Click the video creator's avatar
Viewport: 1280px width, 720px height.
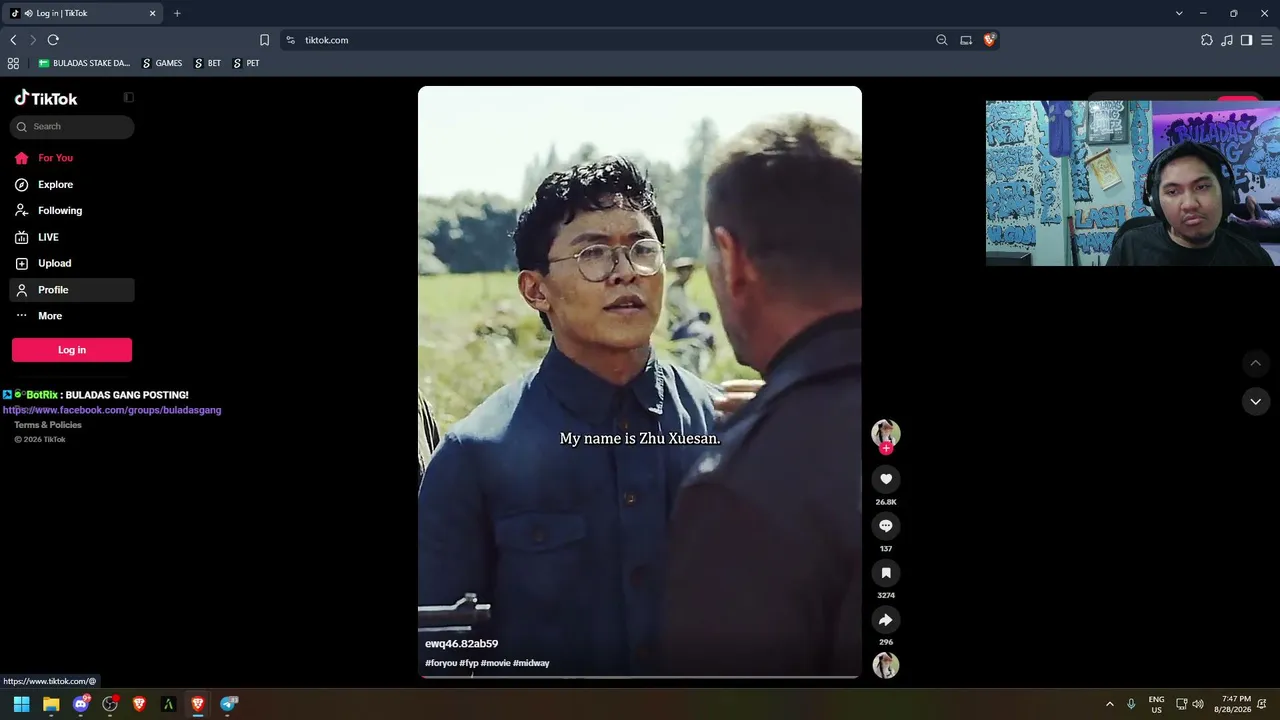tap(886, 433)
